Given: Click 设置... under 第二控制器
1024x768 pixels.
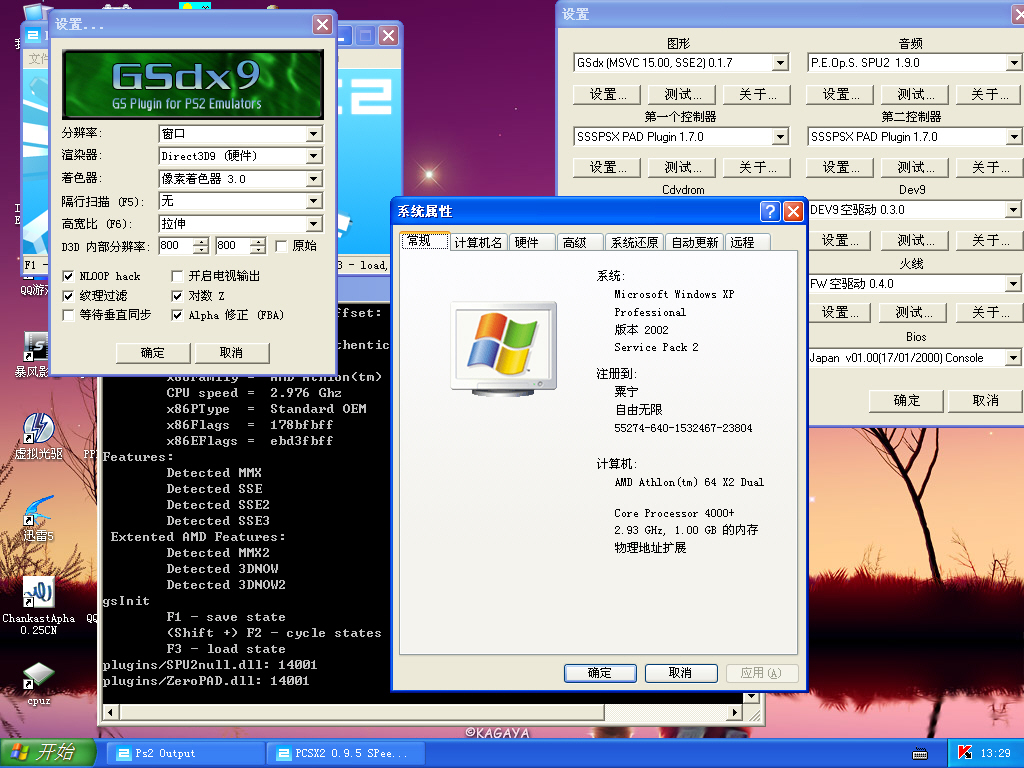Looking at the screenshot, I should tap(840, 167).
